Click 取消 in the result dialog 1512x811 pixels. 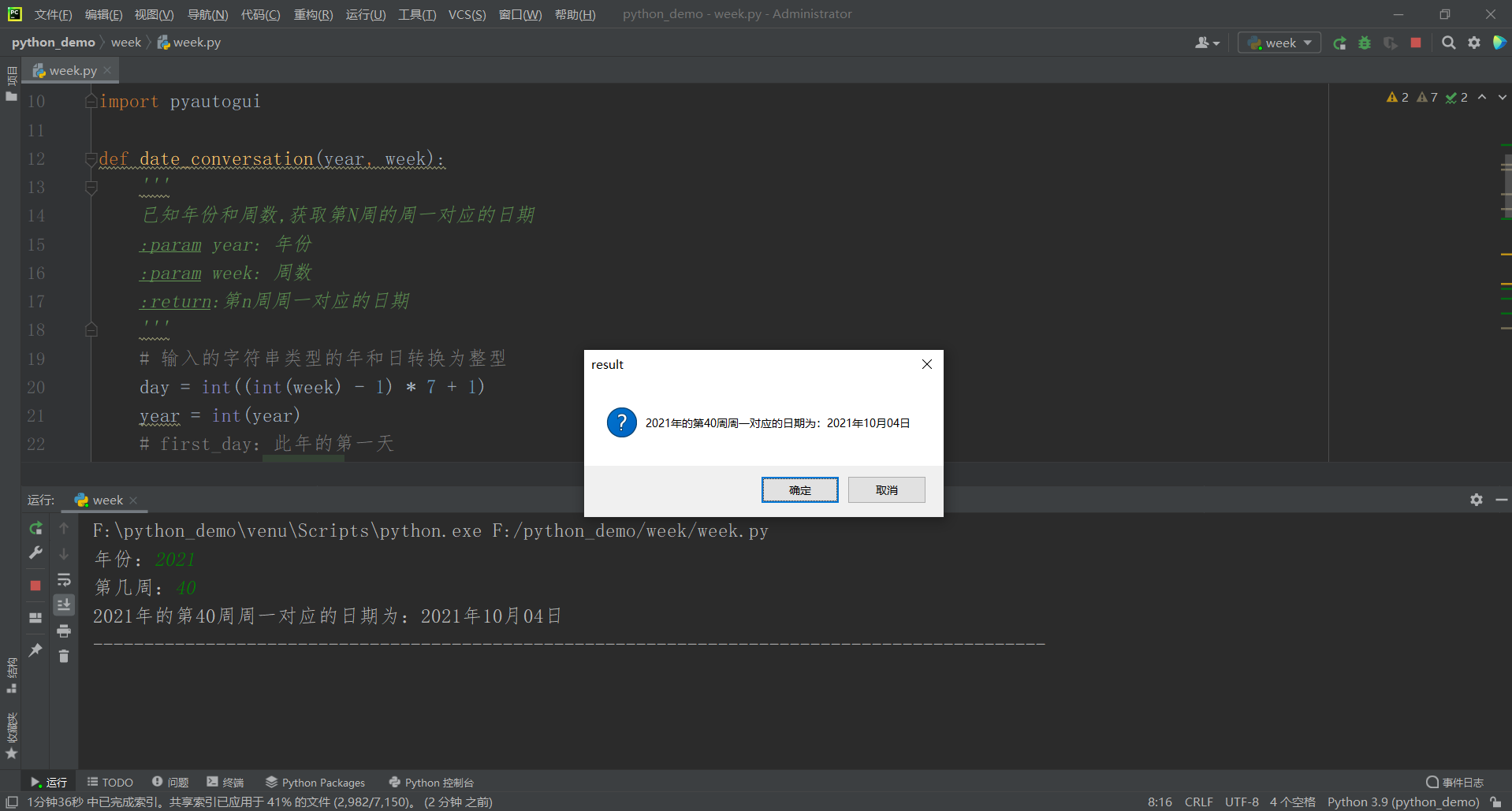[x=886, y=490]
